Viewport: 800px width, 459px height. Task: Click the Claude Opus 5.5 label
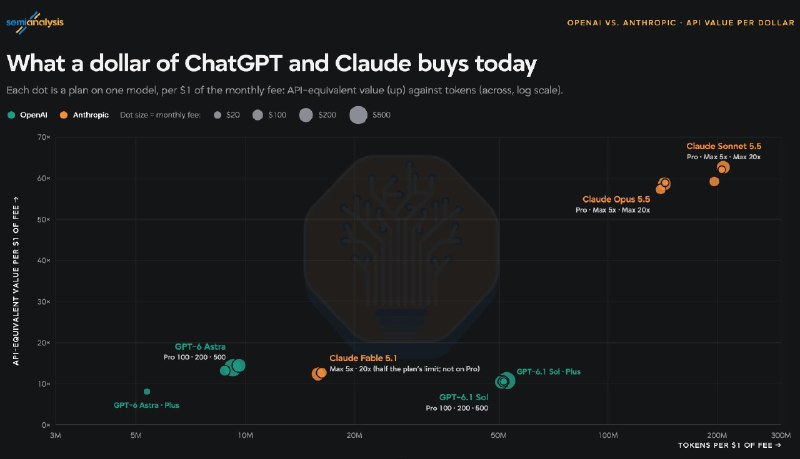click(616, 199)
